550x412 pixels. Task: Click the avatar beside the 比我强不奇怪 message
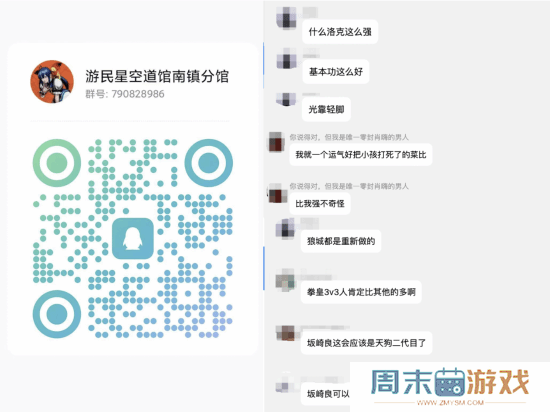(x=276, y=194)
